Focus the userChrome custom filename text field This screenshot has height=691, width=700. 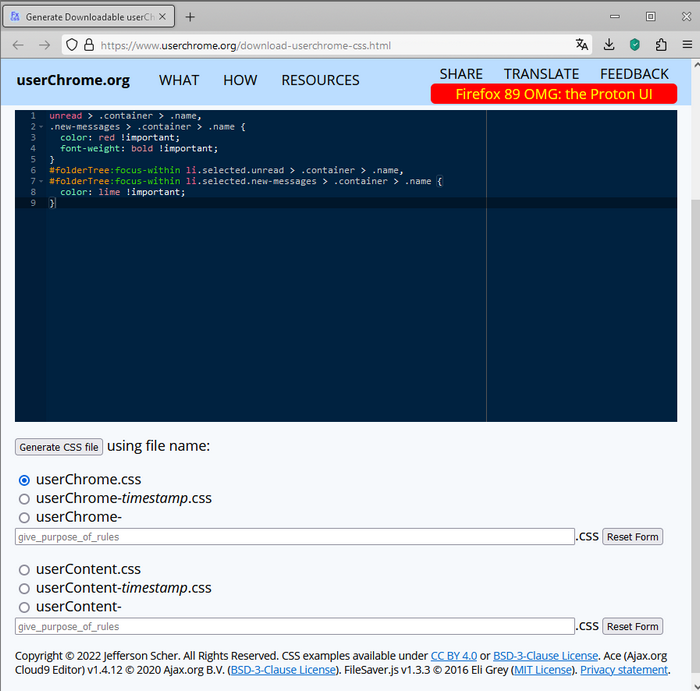pyautogui.click(x=294, y=537)
